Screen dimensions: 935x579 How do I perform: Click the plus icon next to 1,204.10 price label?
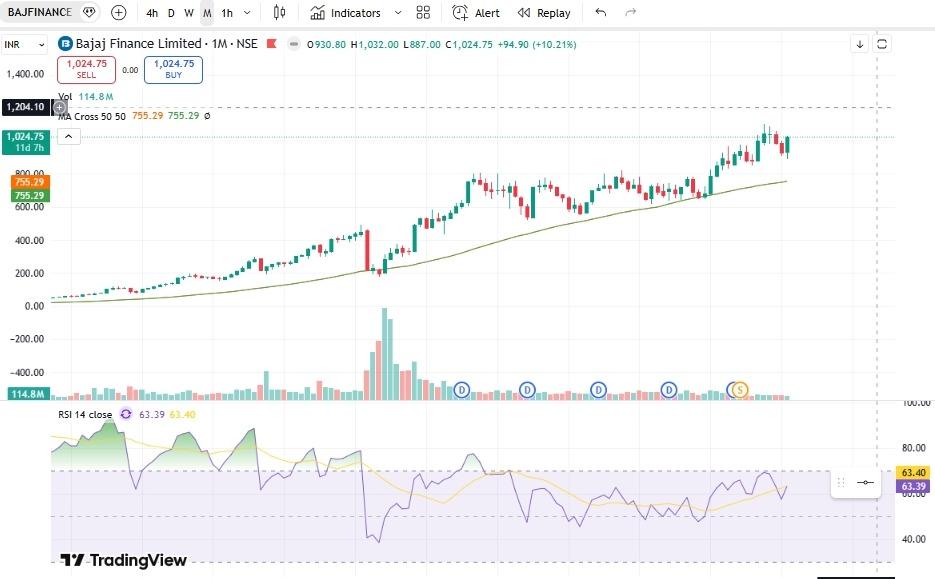(60, 107)
